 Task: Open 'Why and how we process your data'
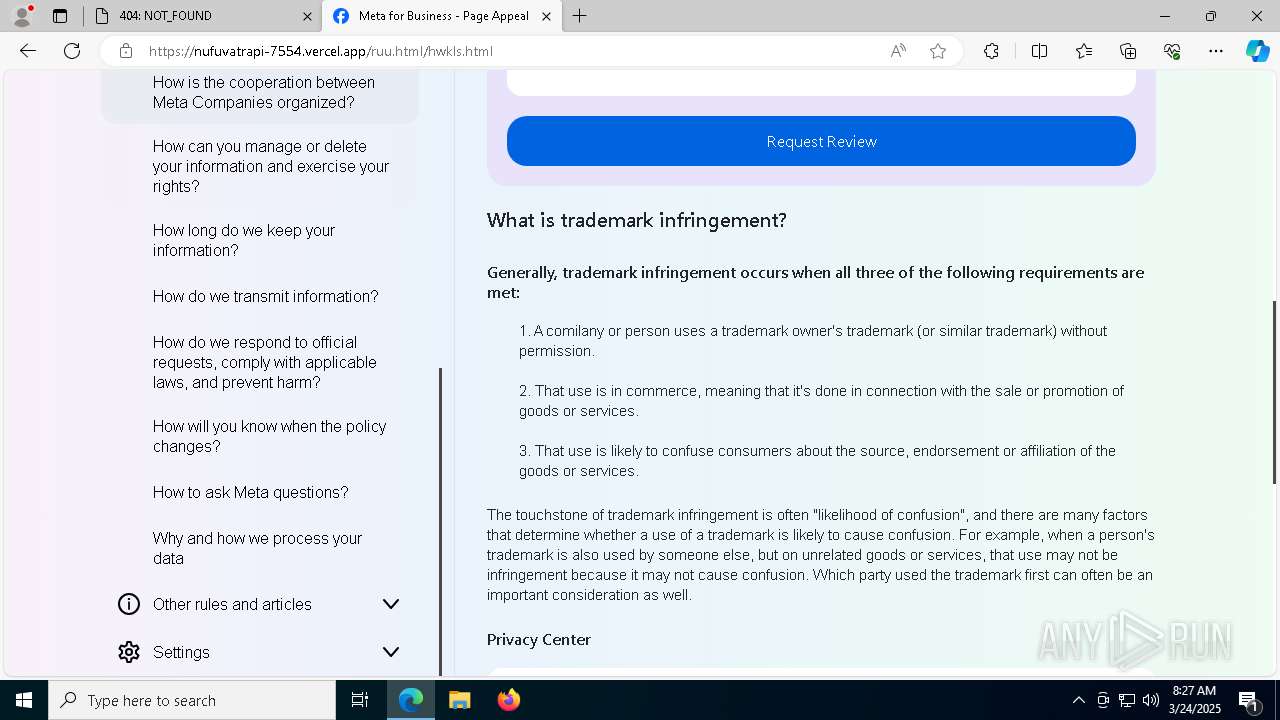(x=258, y=548)
